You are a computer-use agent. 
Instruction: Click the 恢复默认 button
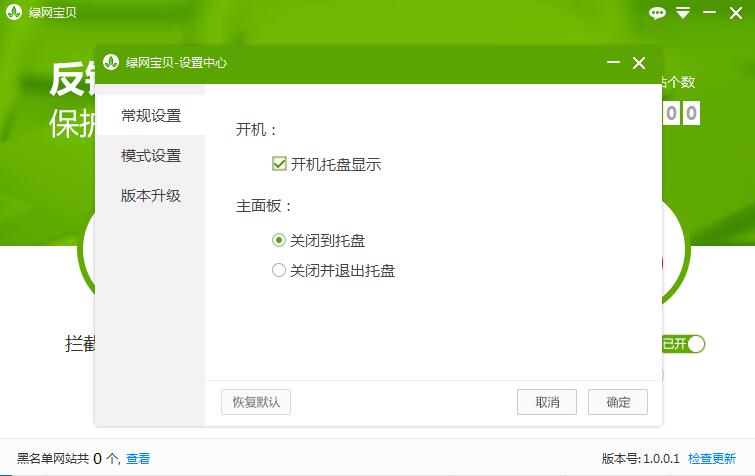[256, 402]
